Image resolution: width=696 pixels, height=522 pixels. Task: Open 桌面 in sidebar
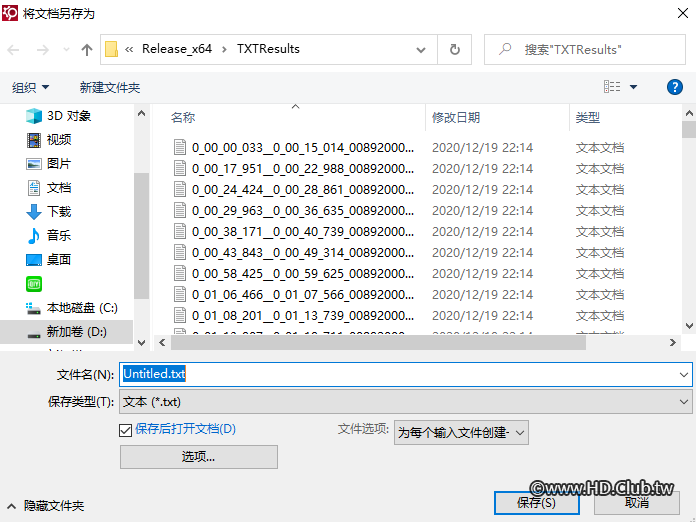(x=49, y=260)
